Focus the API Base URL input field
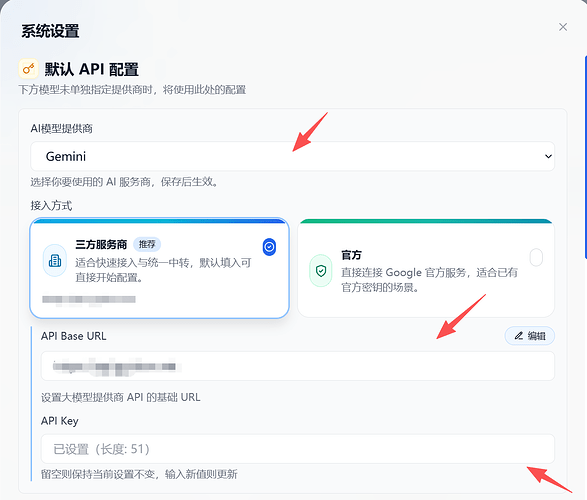This screenshot has width=587, height=500. click(298, 366)
